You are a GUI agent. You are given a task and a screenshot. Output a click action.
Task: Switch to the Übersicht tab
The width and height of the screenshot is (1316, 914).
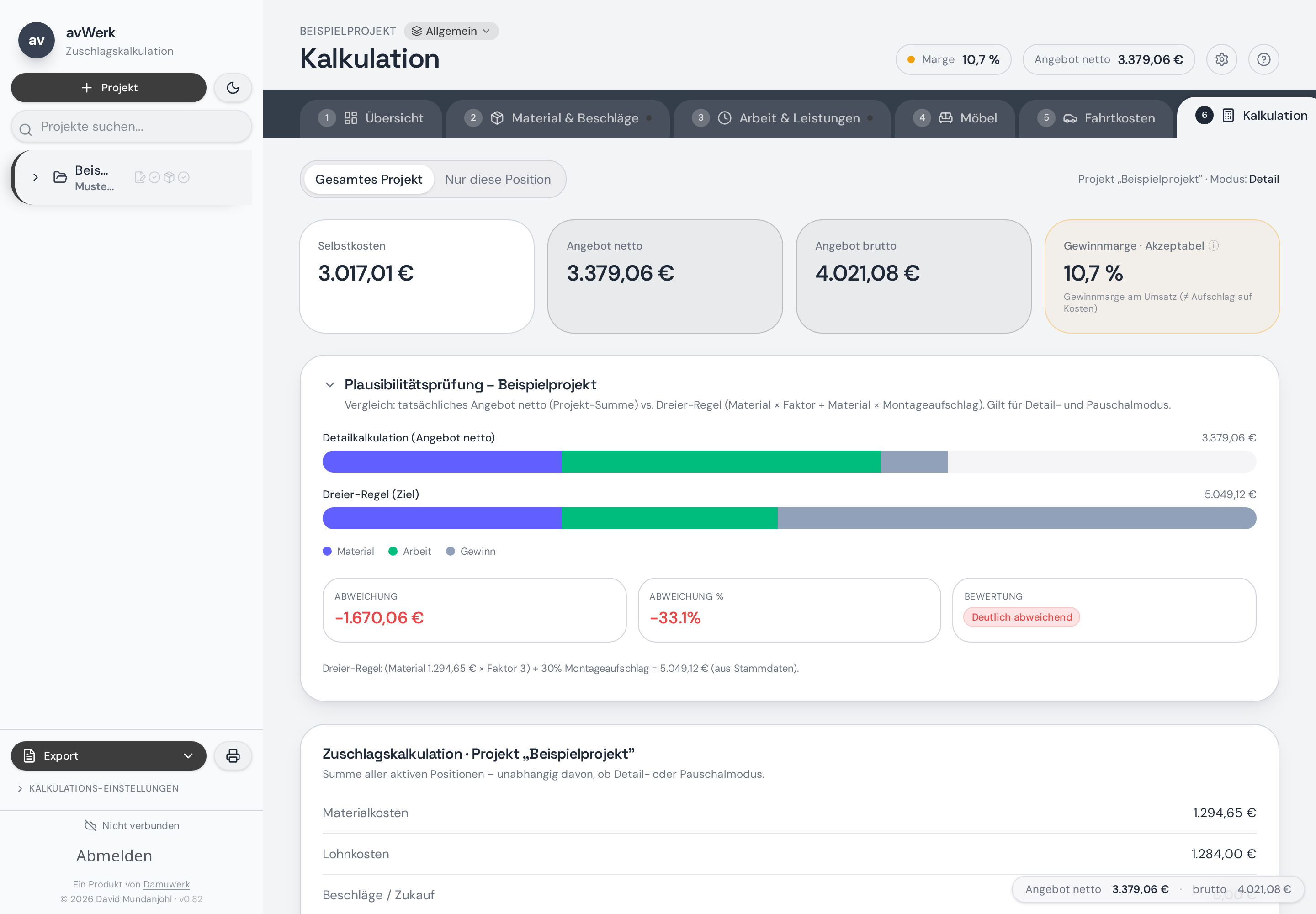[x=371, y=118]
